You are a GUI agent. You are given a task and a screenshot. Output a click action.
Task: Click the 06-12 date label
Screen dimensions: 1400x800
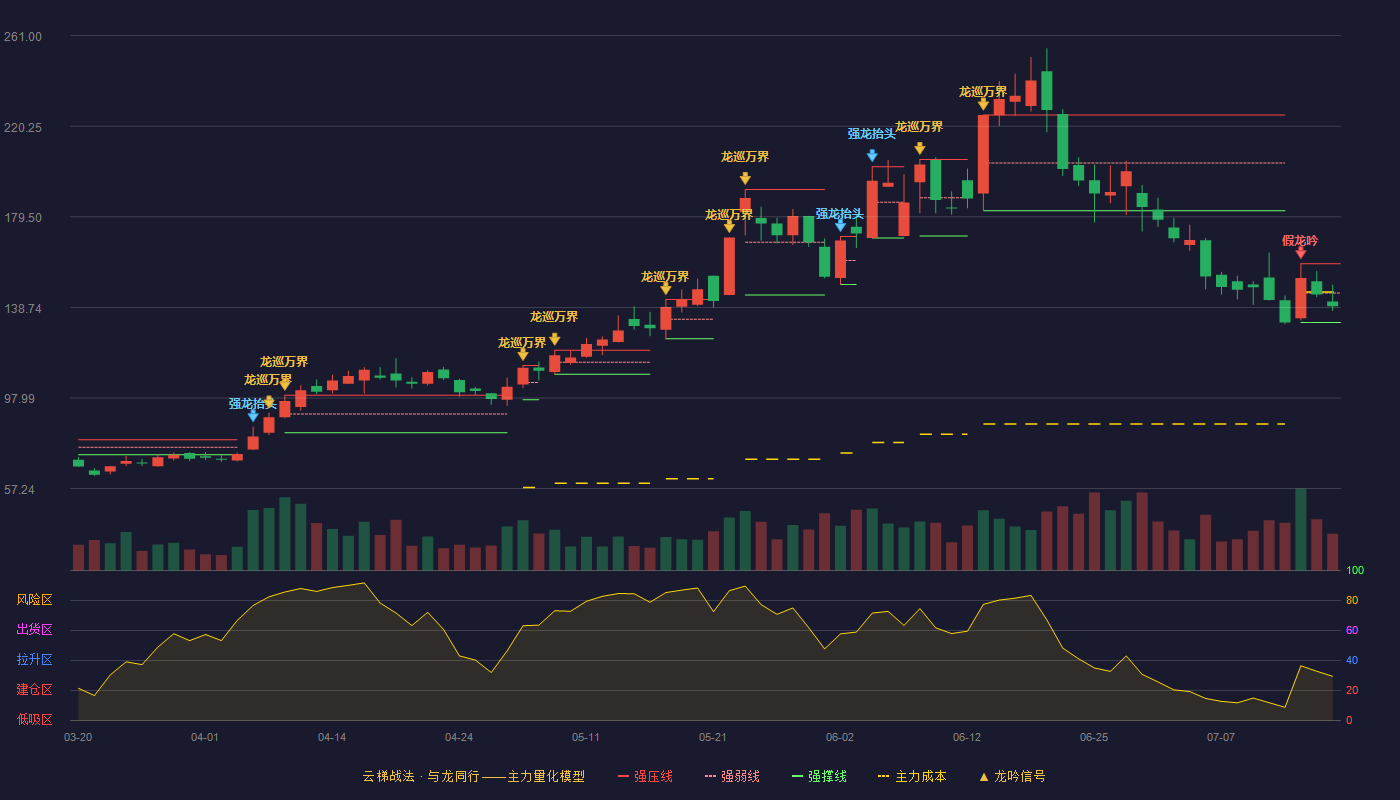967,737
